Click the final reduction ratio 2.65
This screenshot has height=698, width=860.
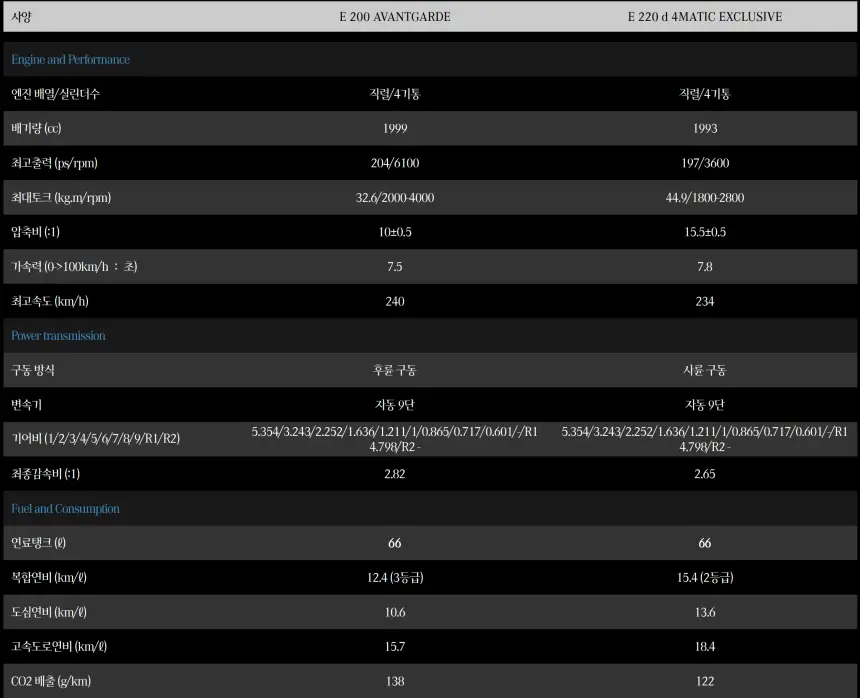pos(705,474)
